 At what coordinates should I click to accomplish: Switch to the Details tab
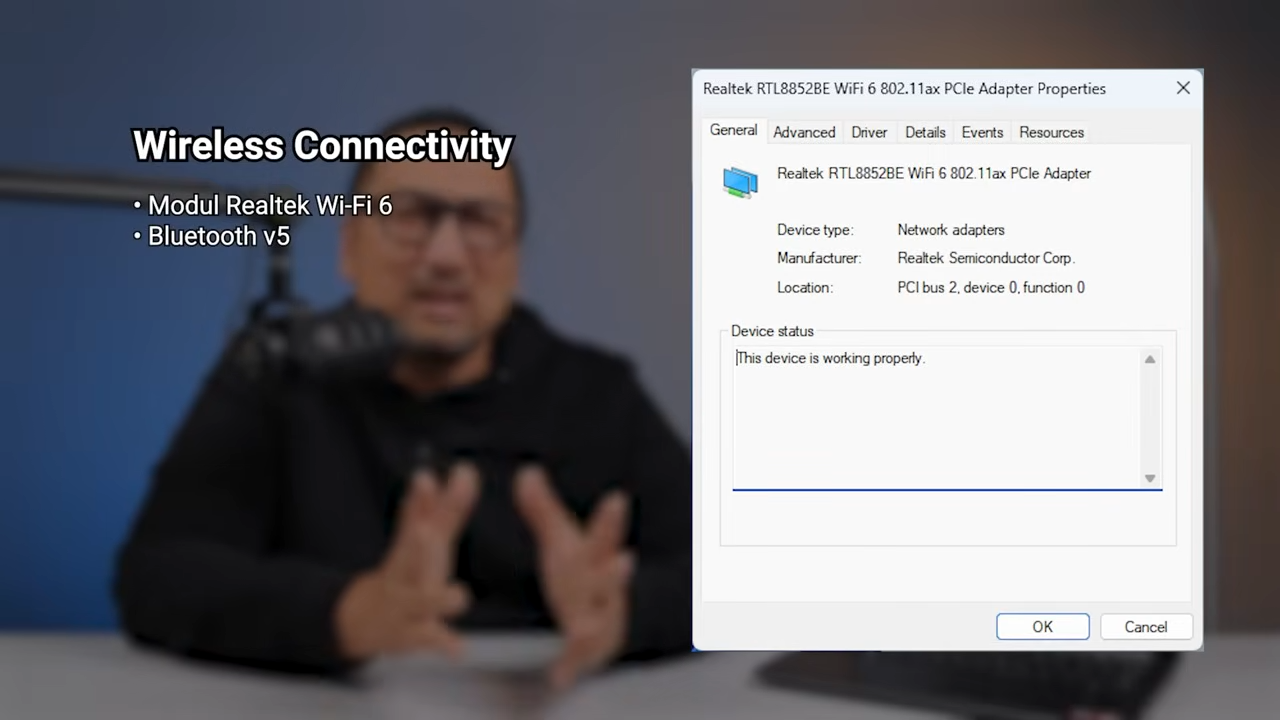point(924,132)
